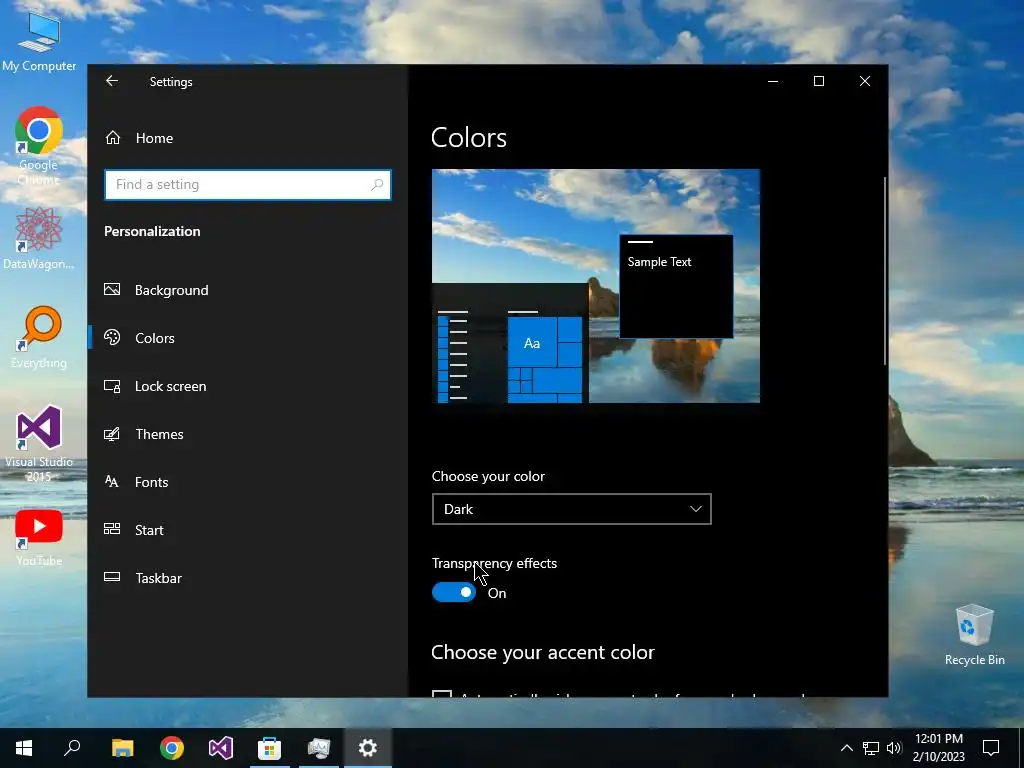Close the Settings window

click(x=865, y=81)
